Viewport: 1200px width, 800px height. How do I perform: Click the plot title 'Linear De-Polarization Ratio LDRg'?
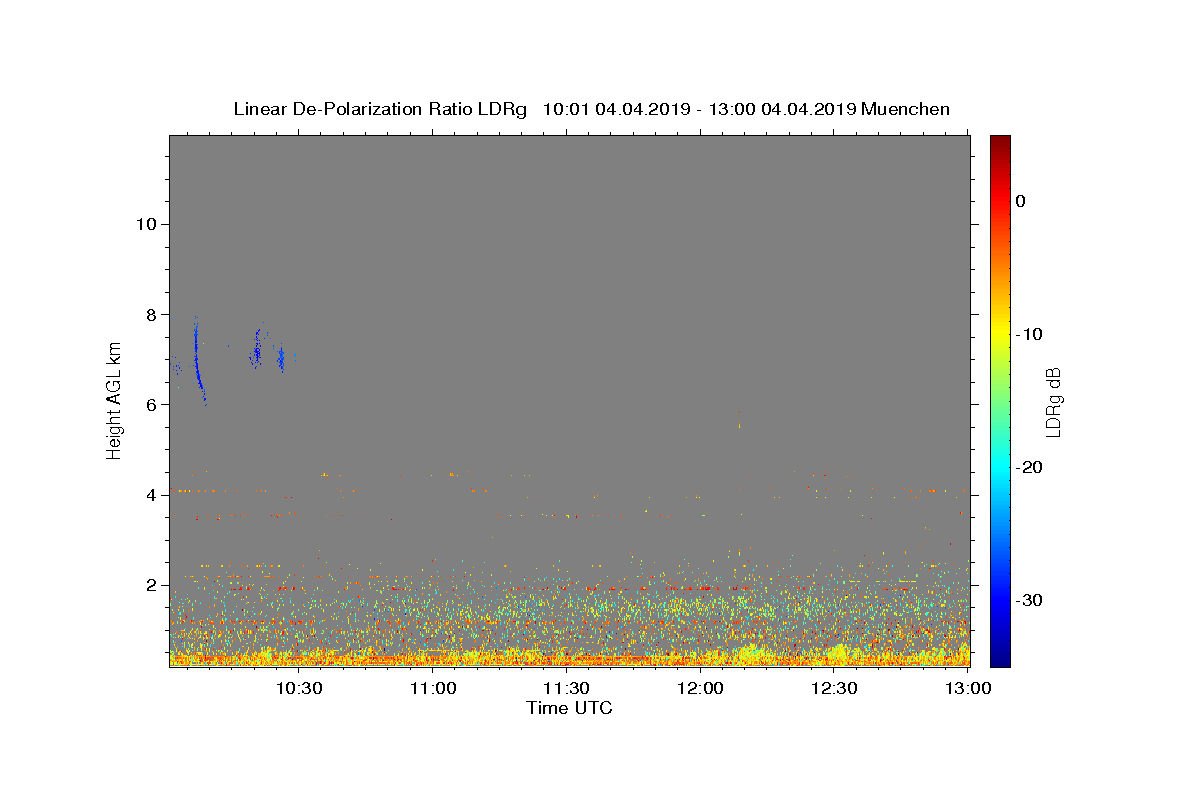(380, 109)
